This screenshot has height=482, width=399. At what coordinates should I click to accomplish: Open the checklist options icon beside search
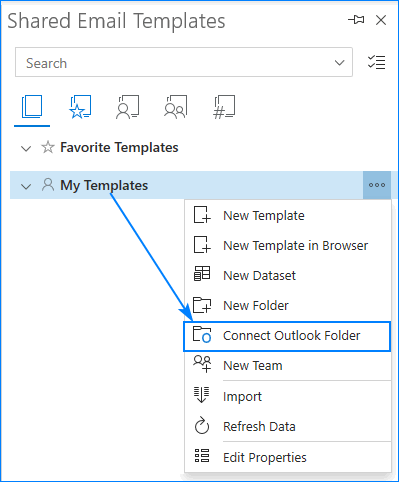[x=377, y=62]
